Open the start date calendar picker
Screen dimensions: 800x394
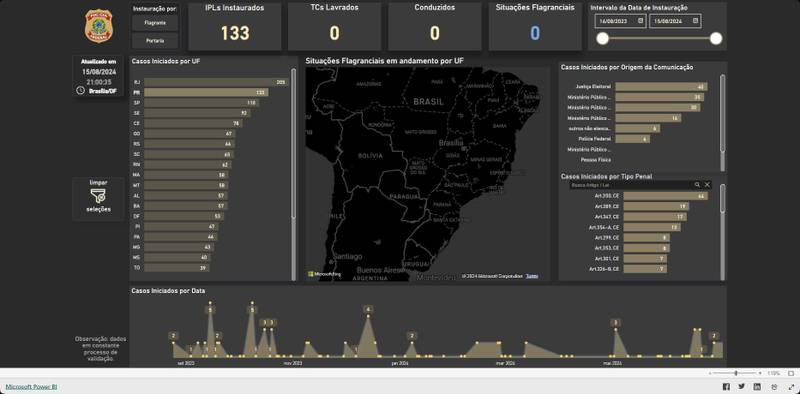pos(641,21)
